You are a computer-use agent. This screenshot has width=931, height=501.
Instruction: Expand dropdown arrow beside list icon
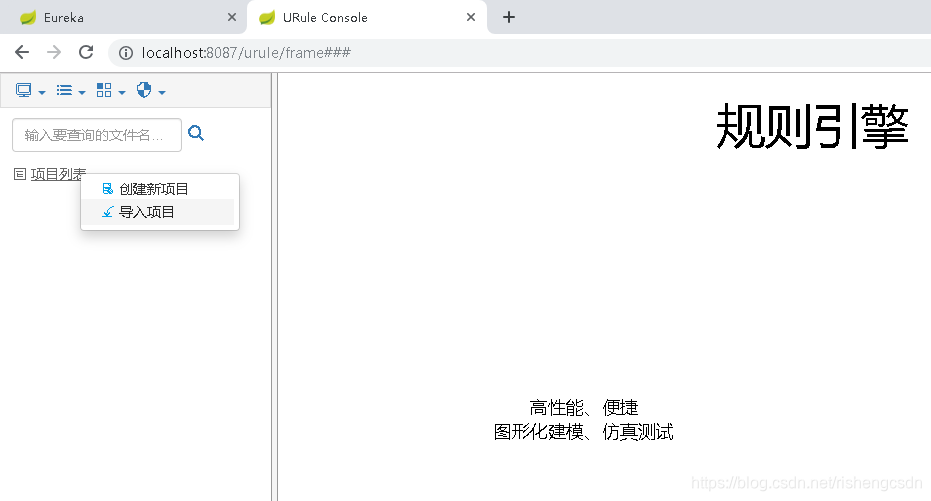pos(82,93)
